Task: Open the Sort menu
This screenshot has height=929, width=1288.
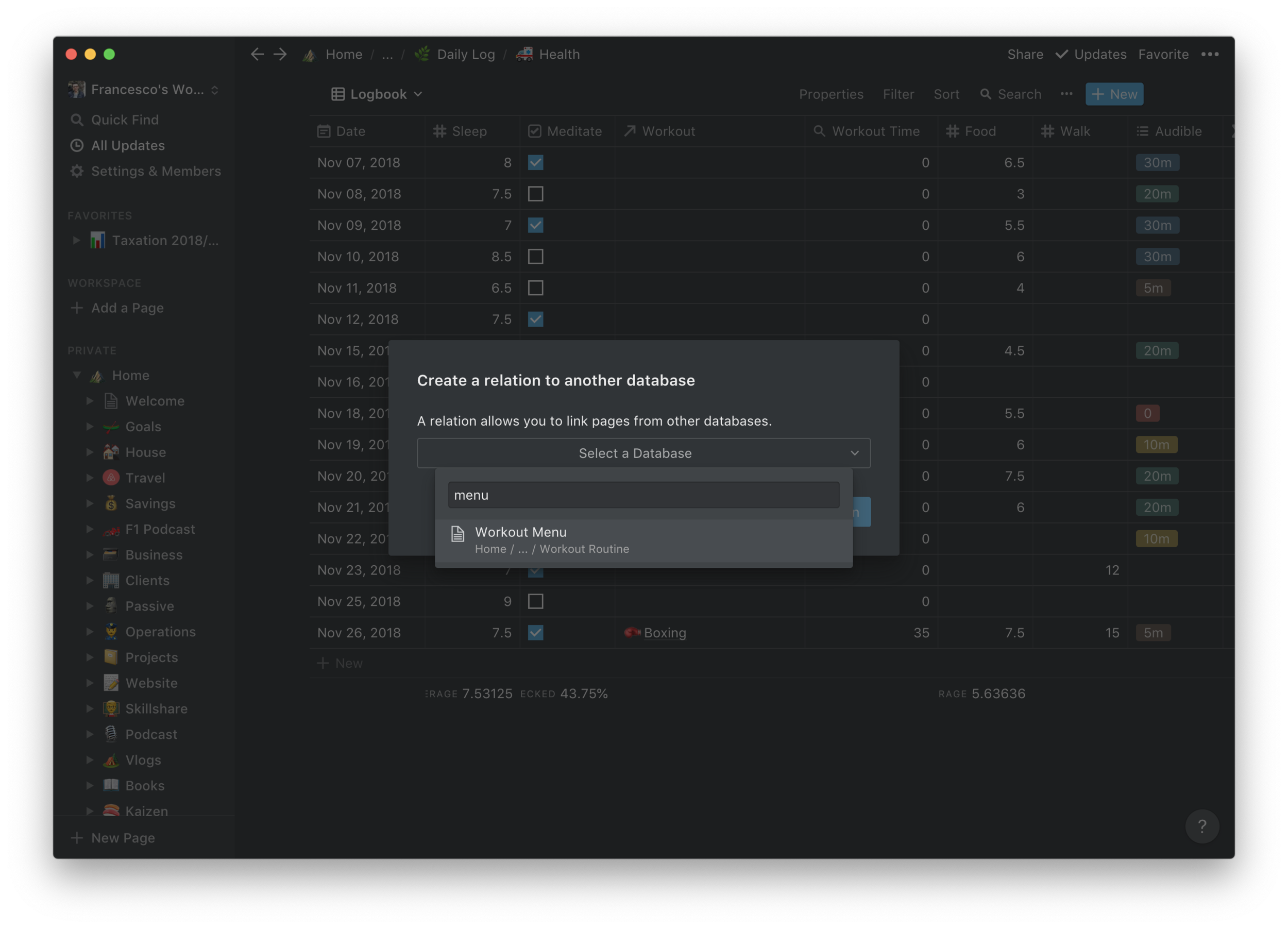Action: point(946,94)
